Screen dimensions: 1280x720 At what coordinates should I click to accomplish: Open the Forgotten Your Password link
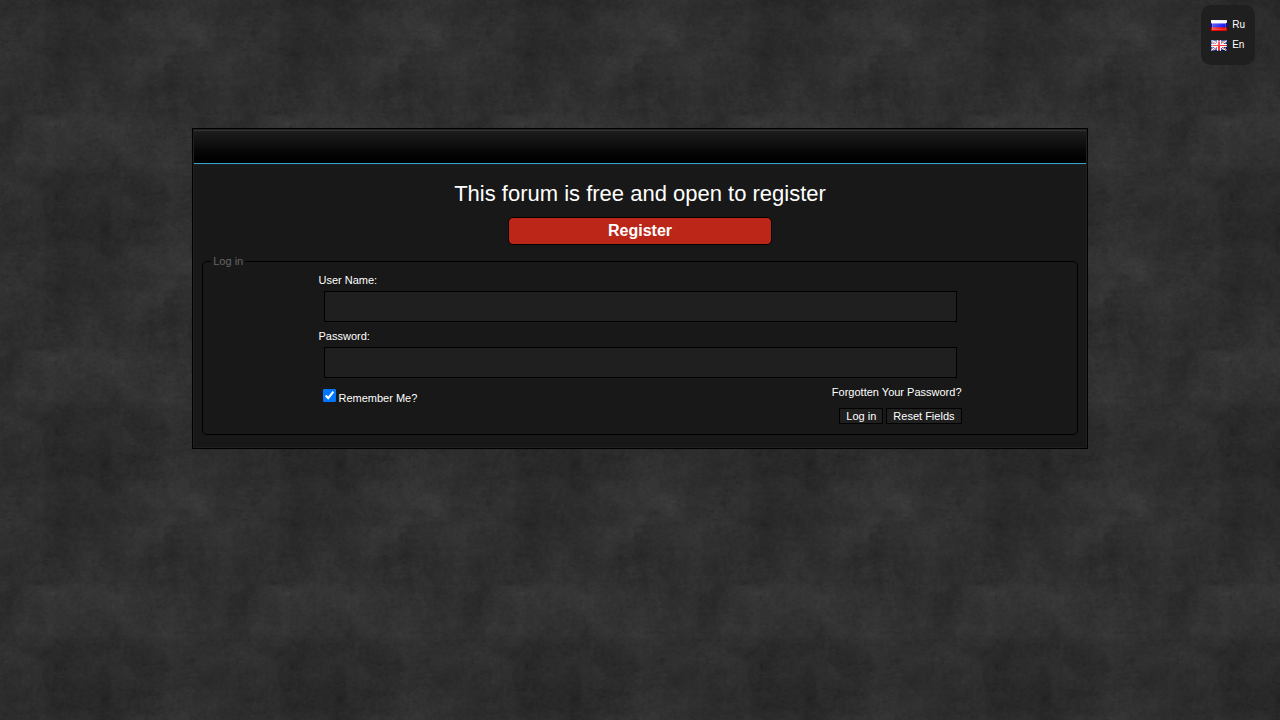[896, 392]
